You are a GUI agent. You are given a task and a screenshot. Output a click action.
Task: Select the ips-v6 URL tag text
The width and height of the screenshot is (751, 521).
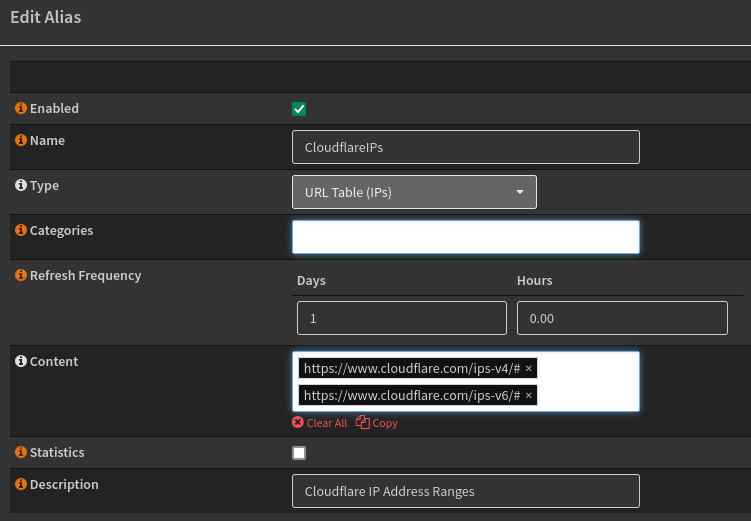(412, 396)
